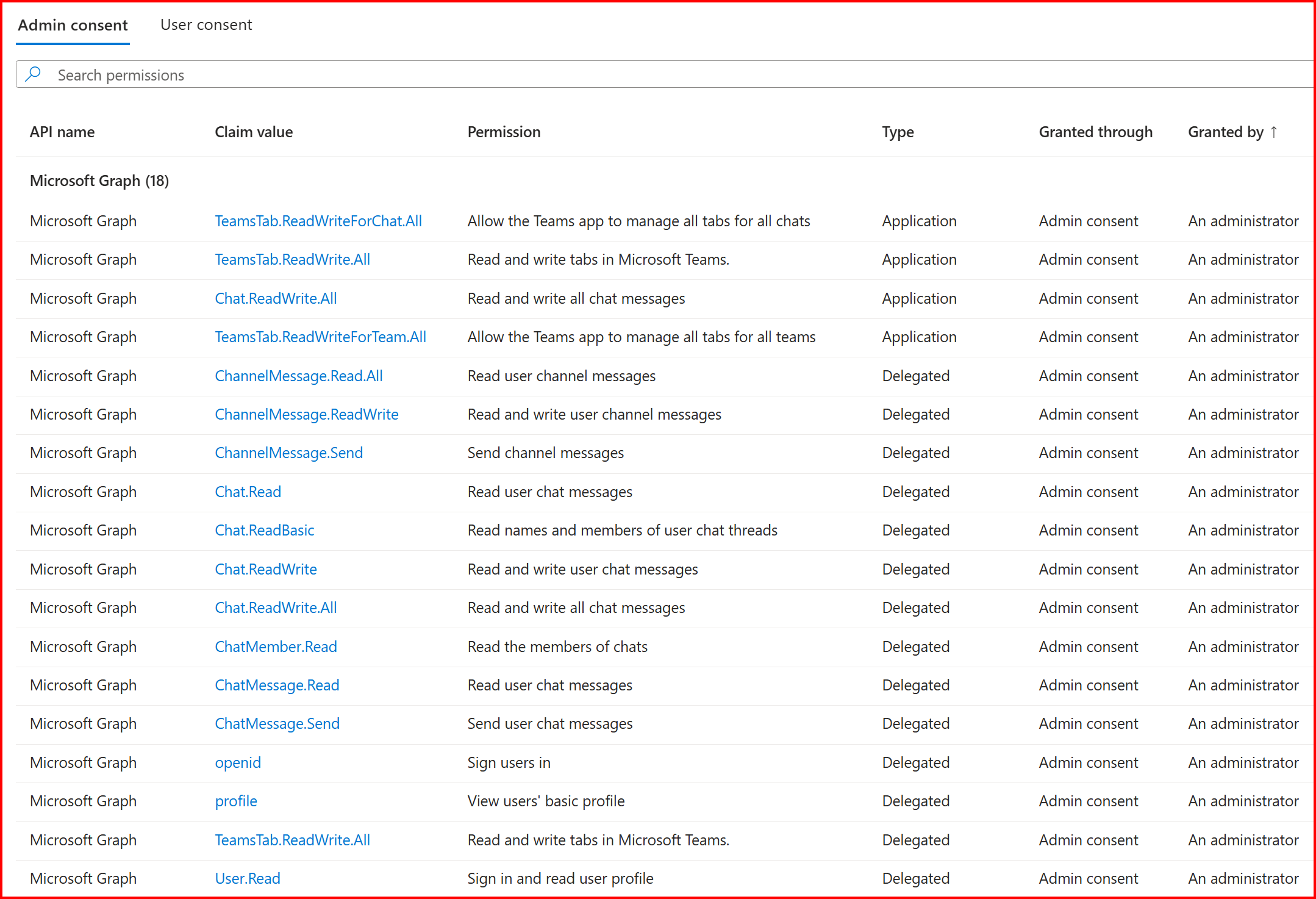Click the Chat.ReadBasic permission link
This screenshot has height=899, width=1316.
pyautogui.click(x=264, y=530)
